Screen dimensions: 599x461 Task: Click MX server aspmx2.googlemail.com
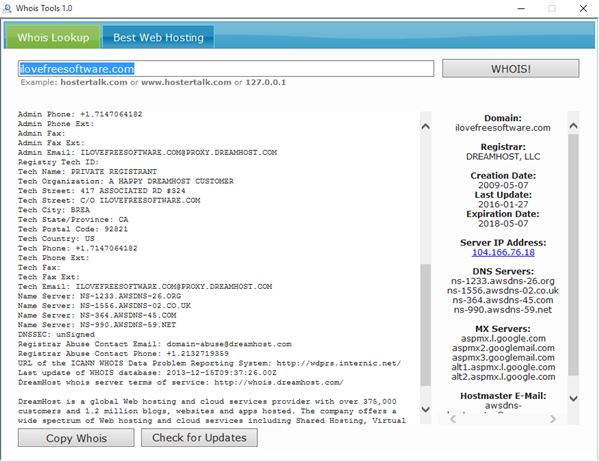pyautogui.click(x=503, y=348)
